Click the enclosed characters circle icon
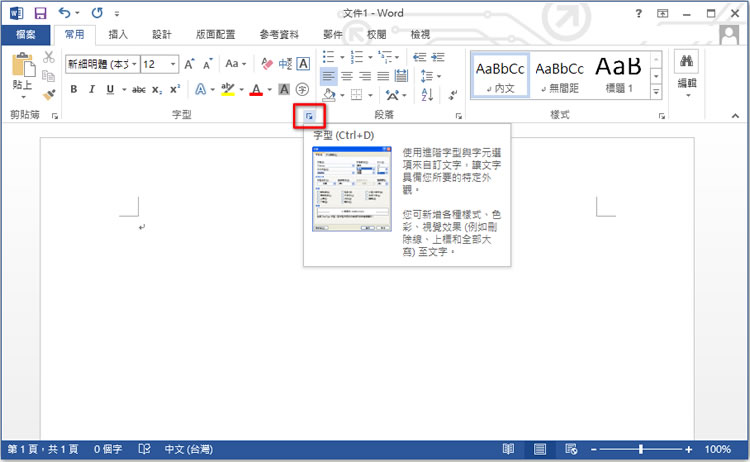 [302, 89]
